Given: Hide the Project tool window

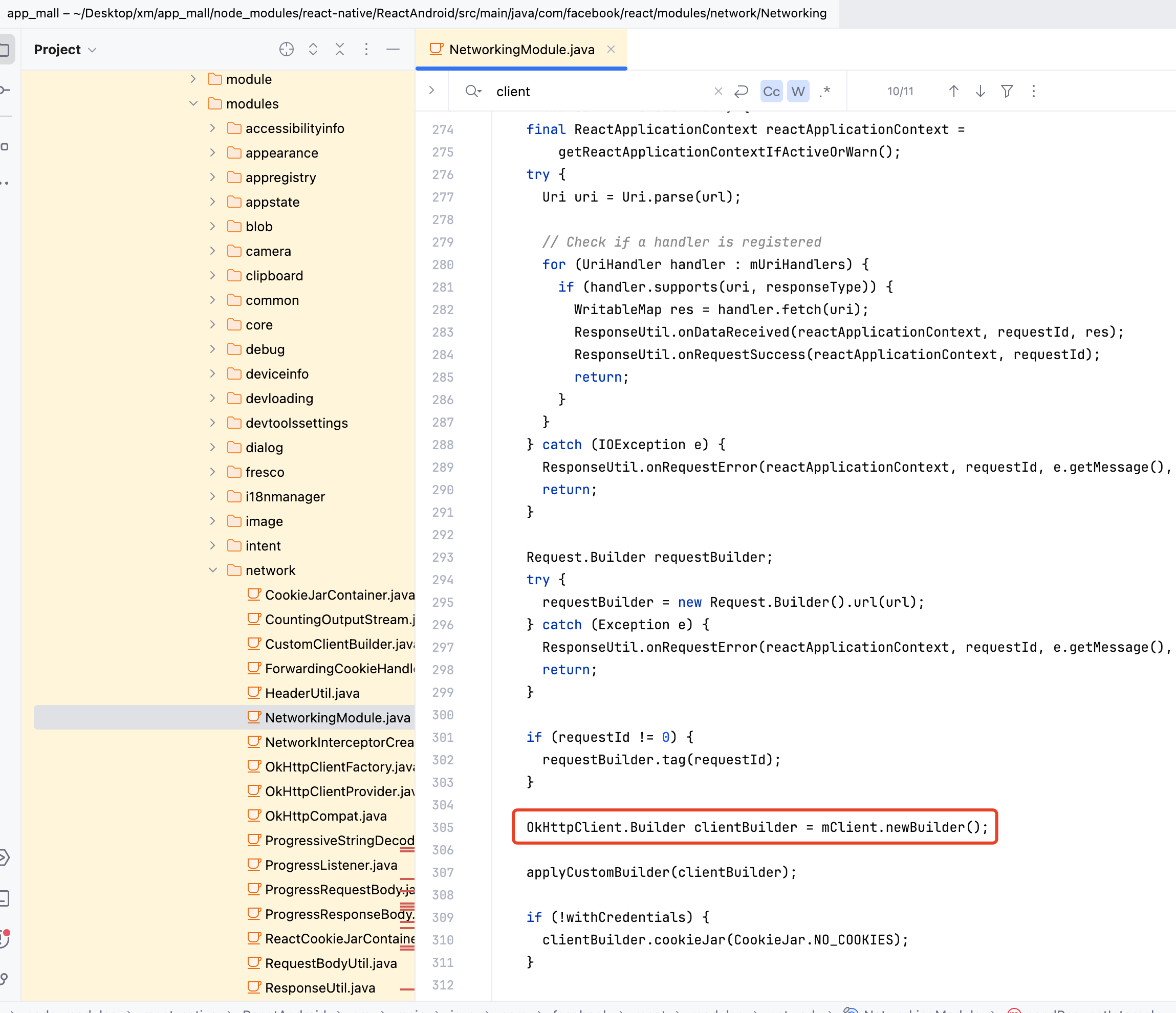Looking at the screenshot, I should [393, 50].
